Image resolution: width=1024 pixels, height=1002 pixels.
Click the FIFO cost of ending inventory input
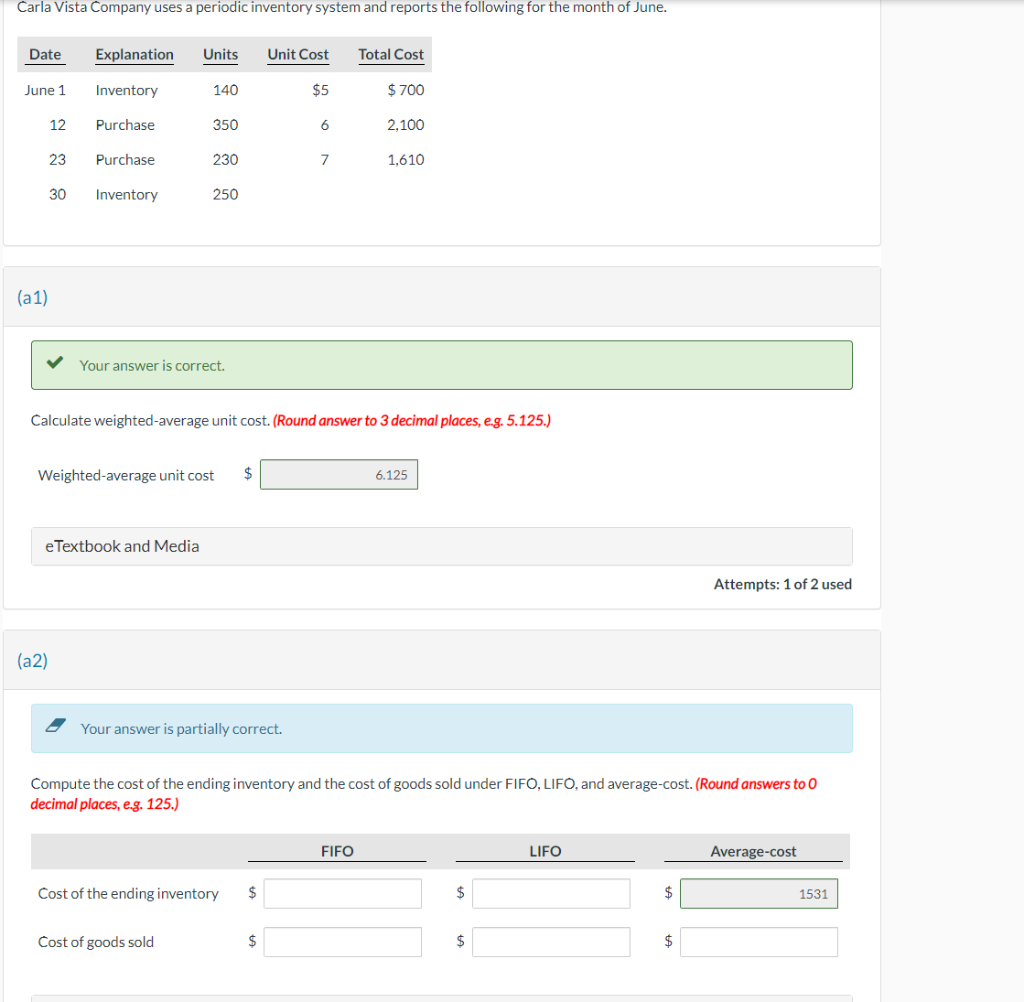[x=342, y=893]
